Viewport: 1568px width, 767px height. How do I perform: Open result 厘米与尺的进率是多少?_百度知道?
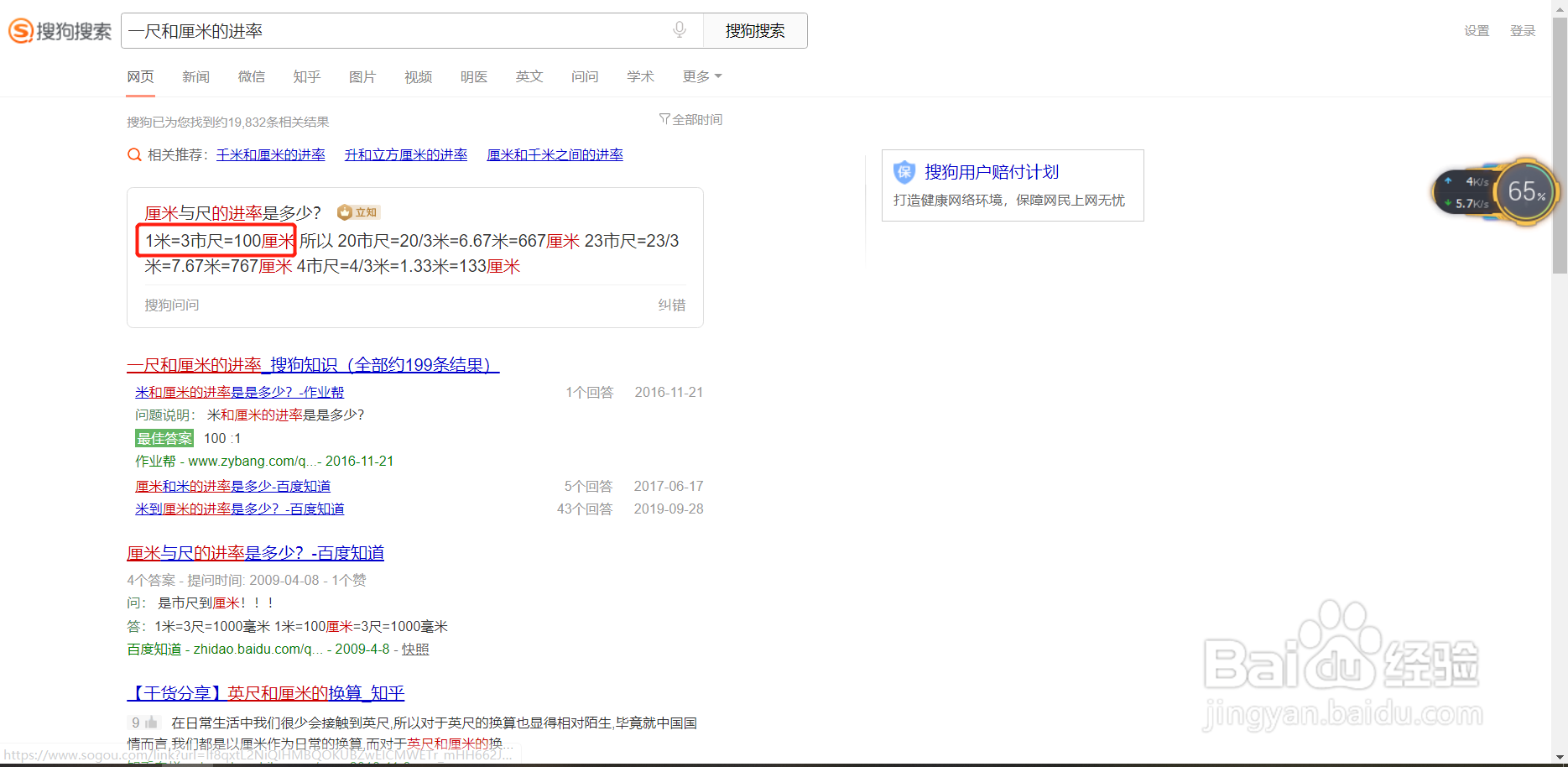[x=256, y=553]
